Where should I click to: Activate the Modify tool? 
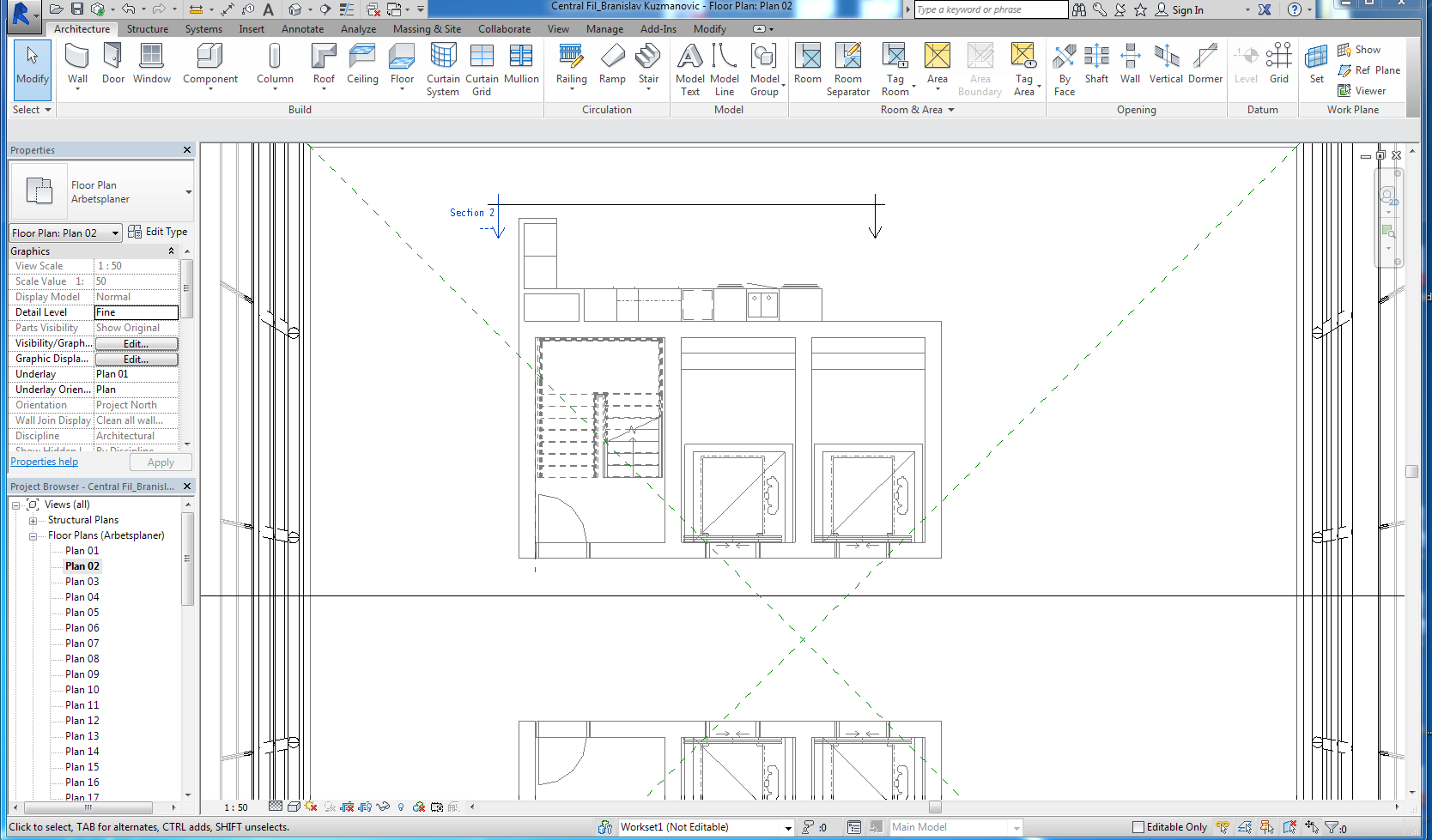32,70
